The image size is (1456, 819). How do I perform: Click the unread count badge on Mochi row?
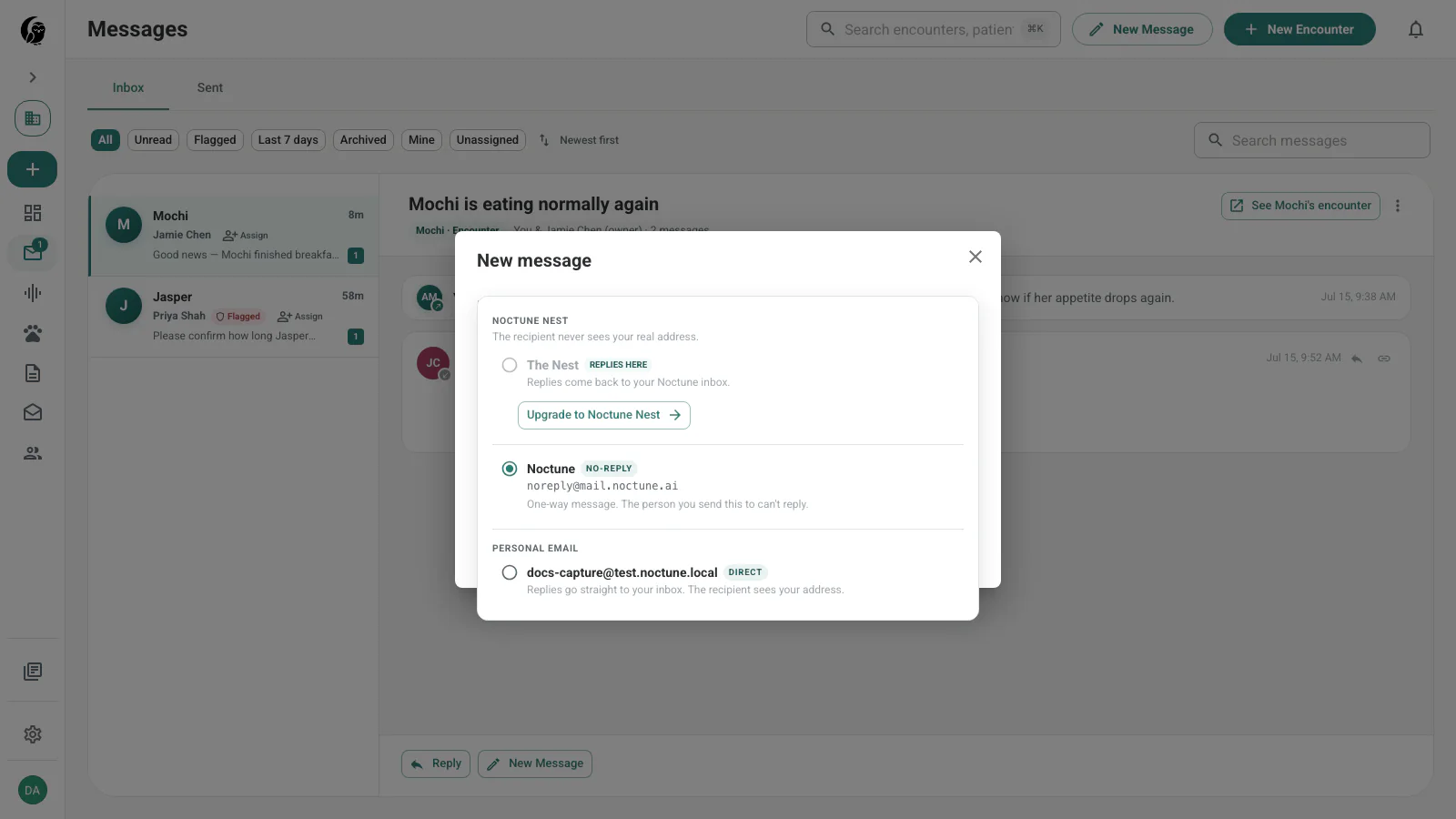click(x=356, y=256)
